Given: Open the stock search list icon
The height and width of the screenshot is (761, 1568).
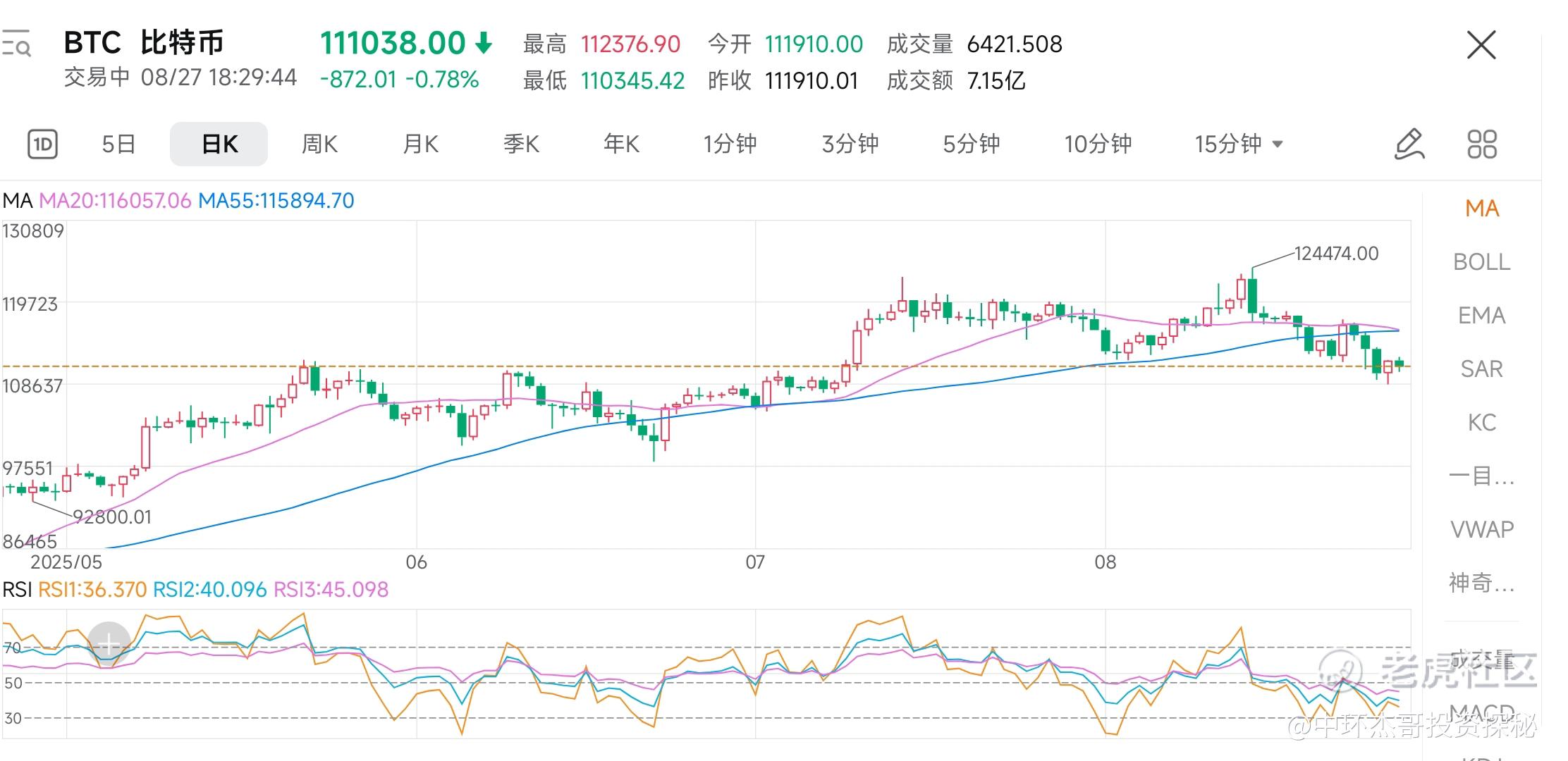Looking at the screenshot, I should (16, 44).
